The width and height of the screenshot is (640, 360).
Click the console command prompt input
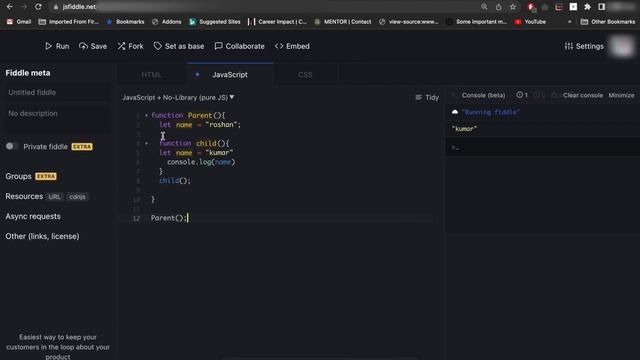(543, 147)
